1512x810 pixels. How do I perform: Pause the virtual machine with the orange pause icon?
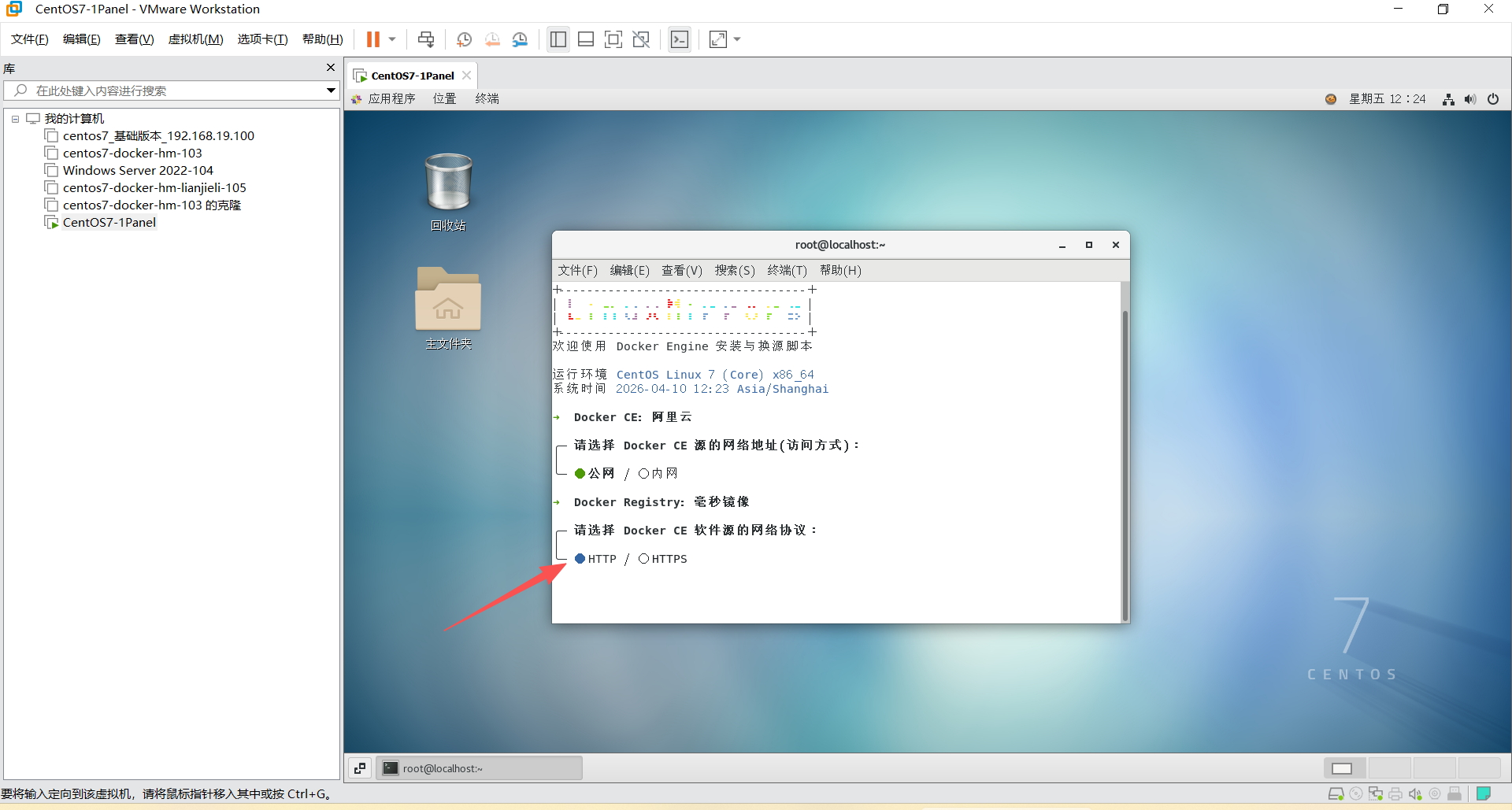click(373, 39)
